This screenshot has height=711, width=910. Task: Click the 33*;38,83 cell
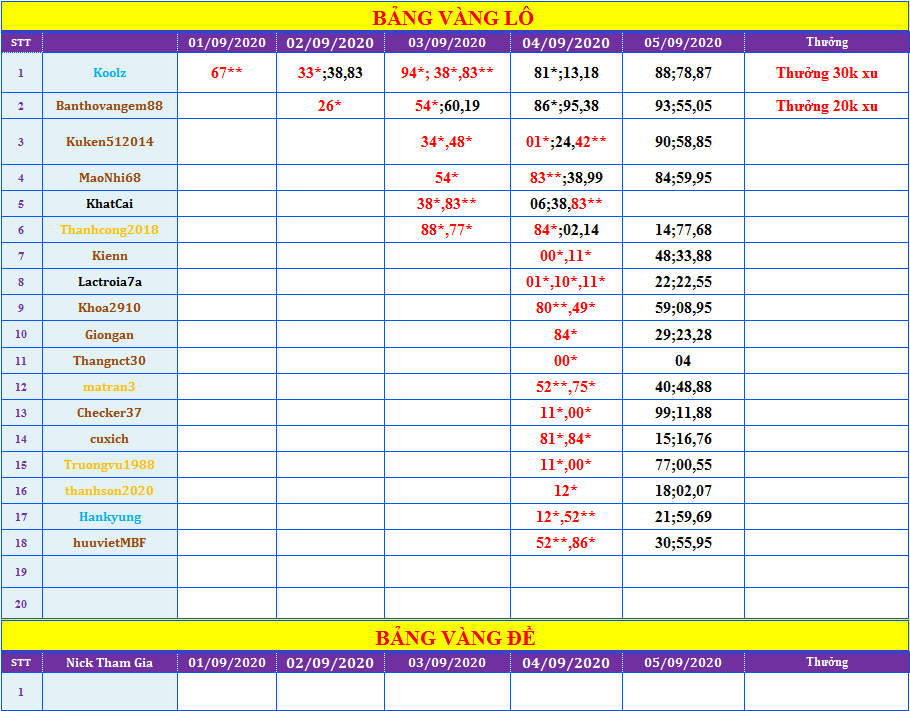(x=330, y=73)
